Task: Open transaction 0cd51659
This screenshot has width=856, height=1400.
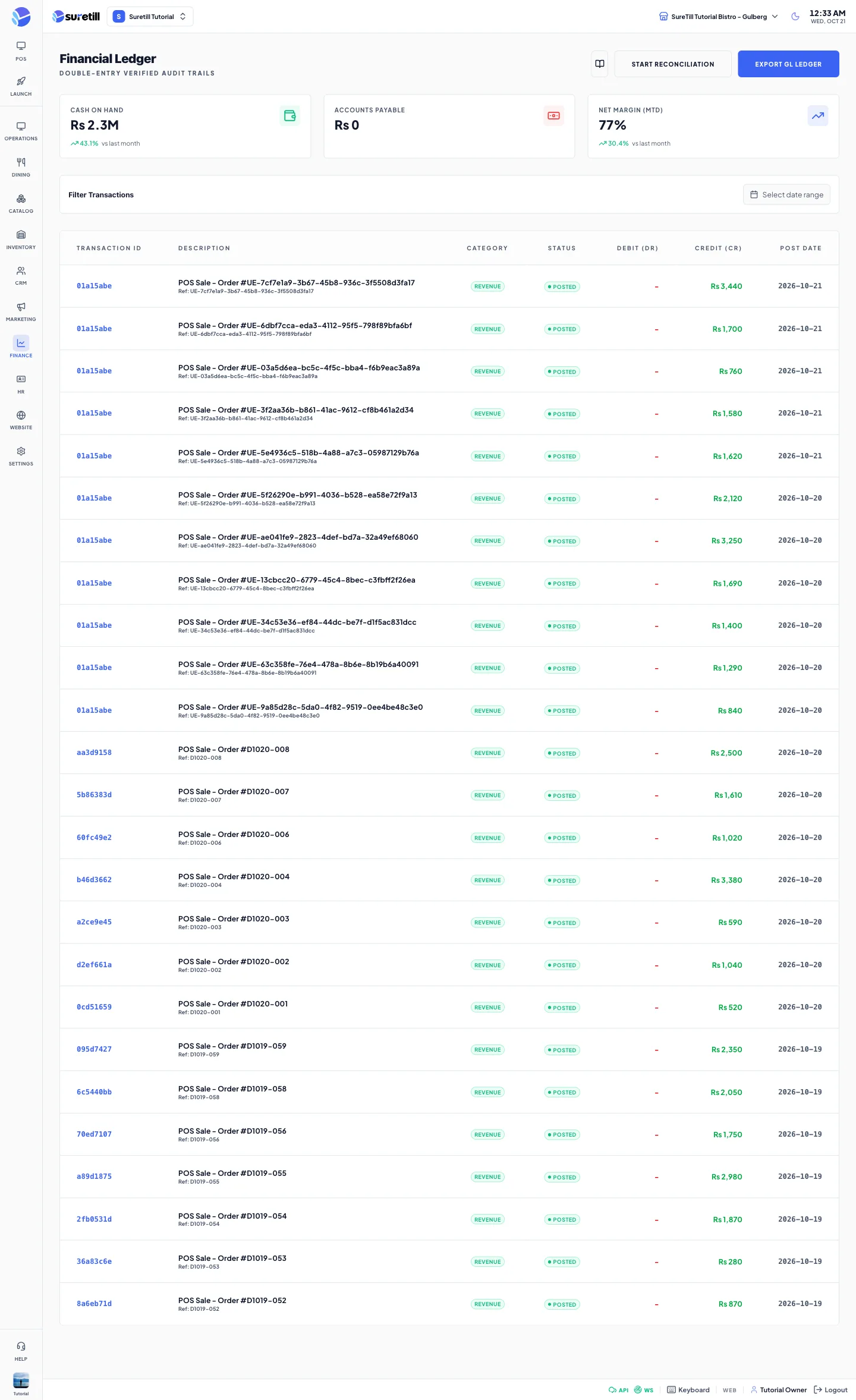Action: [94, 1007]
